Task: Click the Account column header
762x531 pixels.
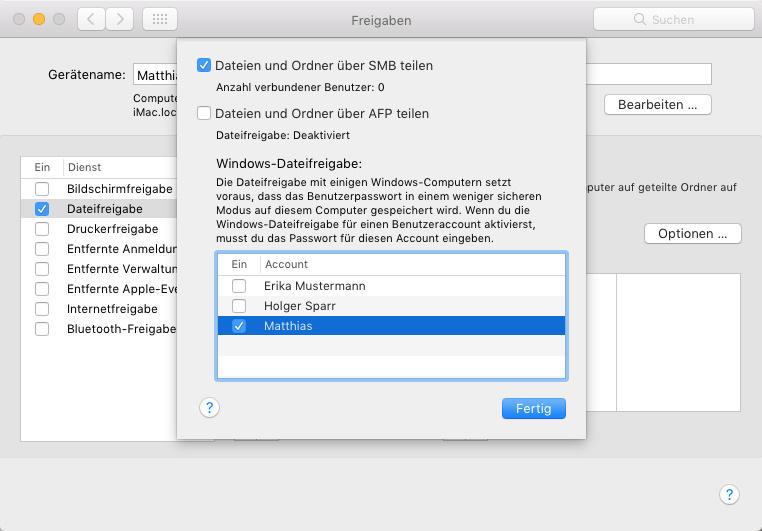Action: [413, 264]
